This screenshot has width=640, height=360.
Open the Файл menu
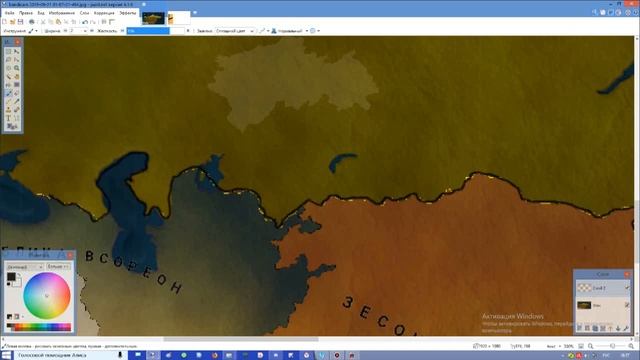pos(9,13)
